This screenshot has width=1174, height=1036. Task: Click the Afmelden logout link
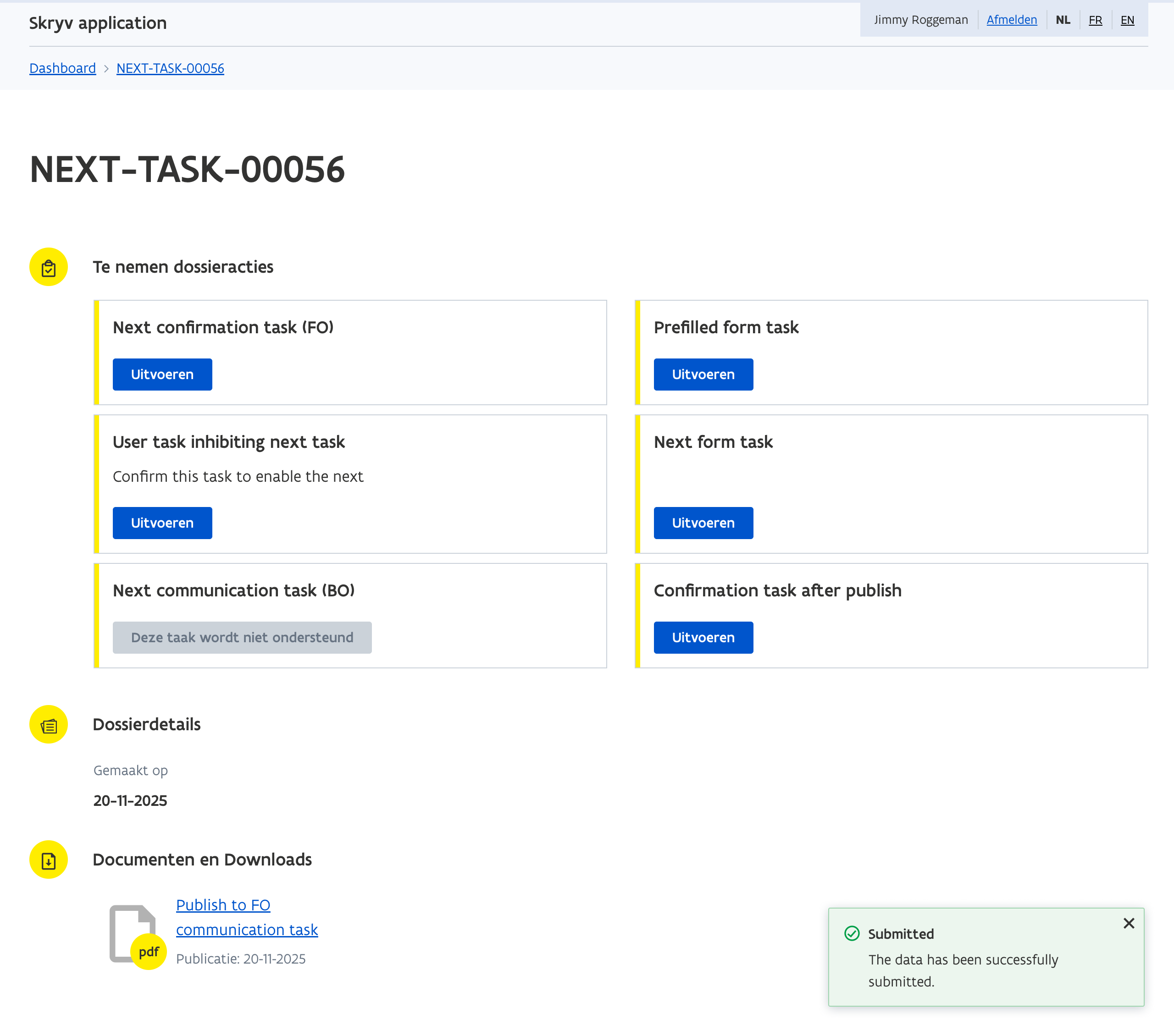click(x=1012, y=20)
